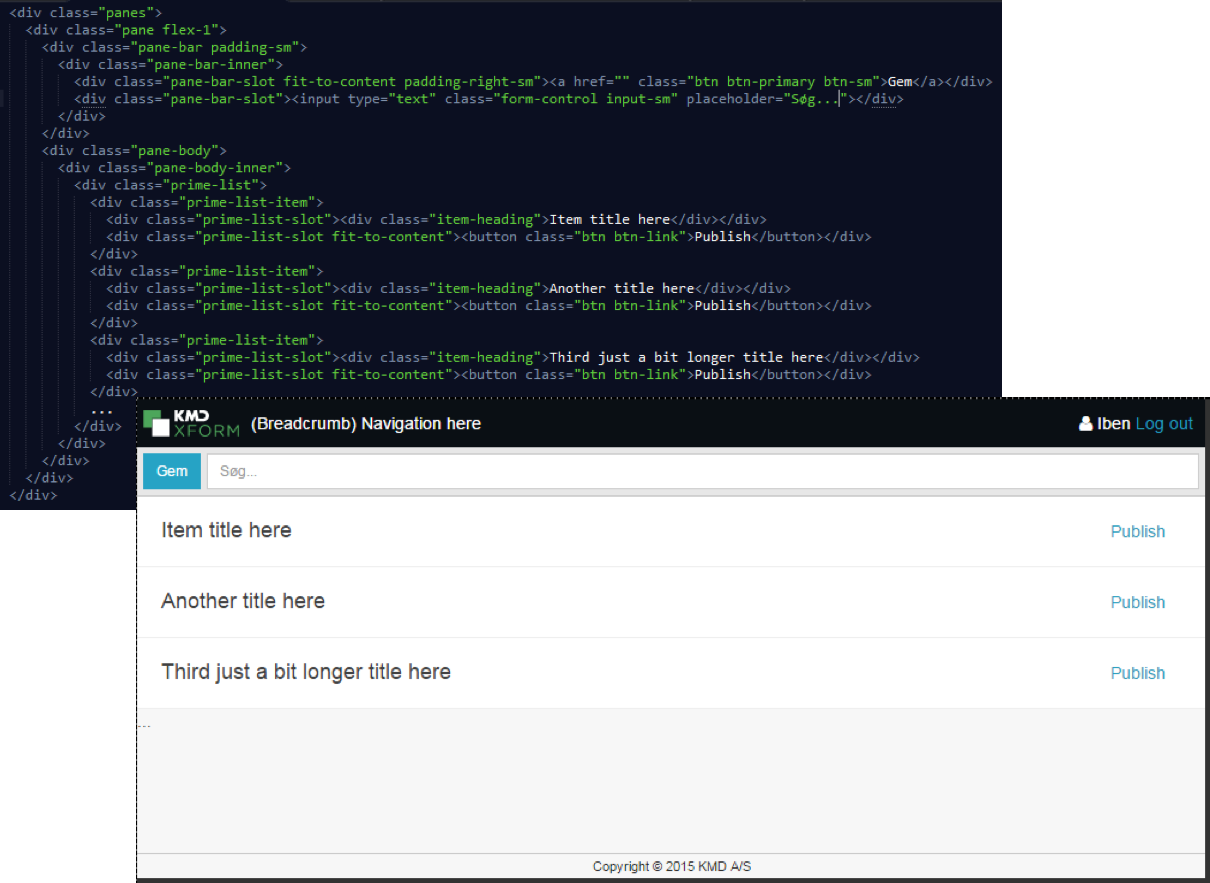Click the "pane-body-inner" div code line
Viewport: 1210px width, 883px height.
174,168
